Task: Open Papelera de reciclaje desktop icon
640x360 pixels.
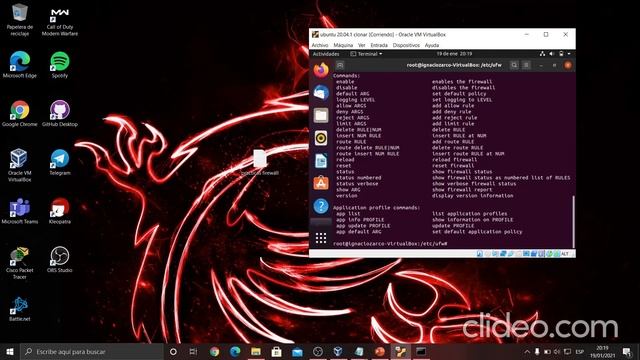Action: [x=20, y=20]
